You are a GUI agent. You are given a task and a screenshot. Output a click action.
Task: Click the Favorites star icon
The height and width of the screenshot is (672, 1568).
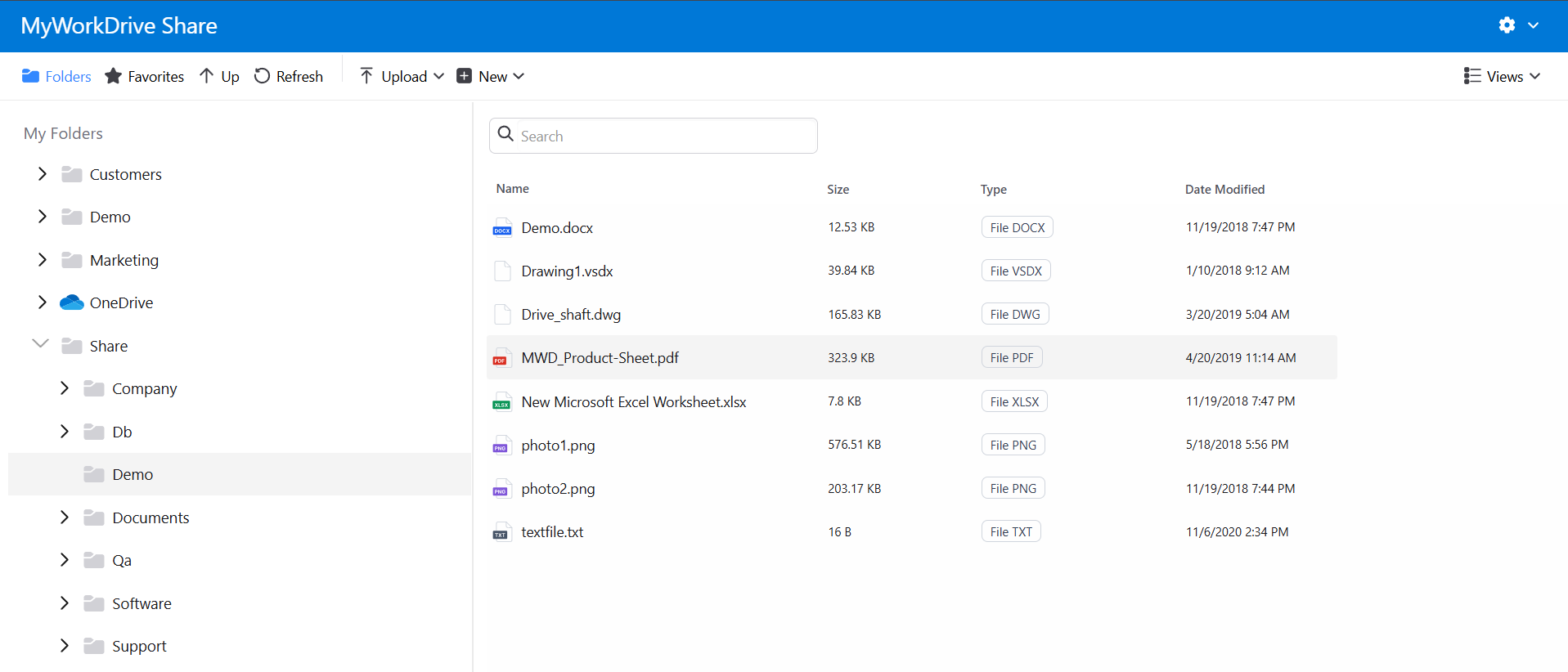(x=114, y=76)
